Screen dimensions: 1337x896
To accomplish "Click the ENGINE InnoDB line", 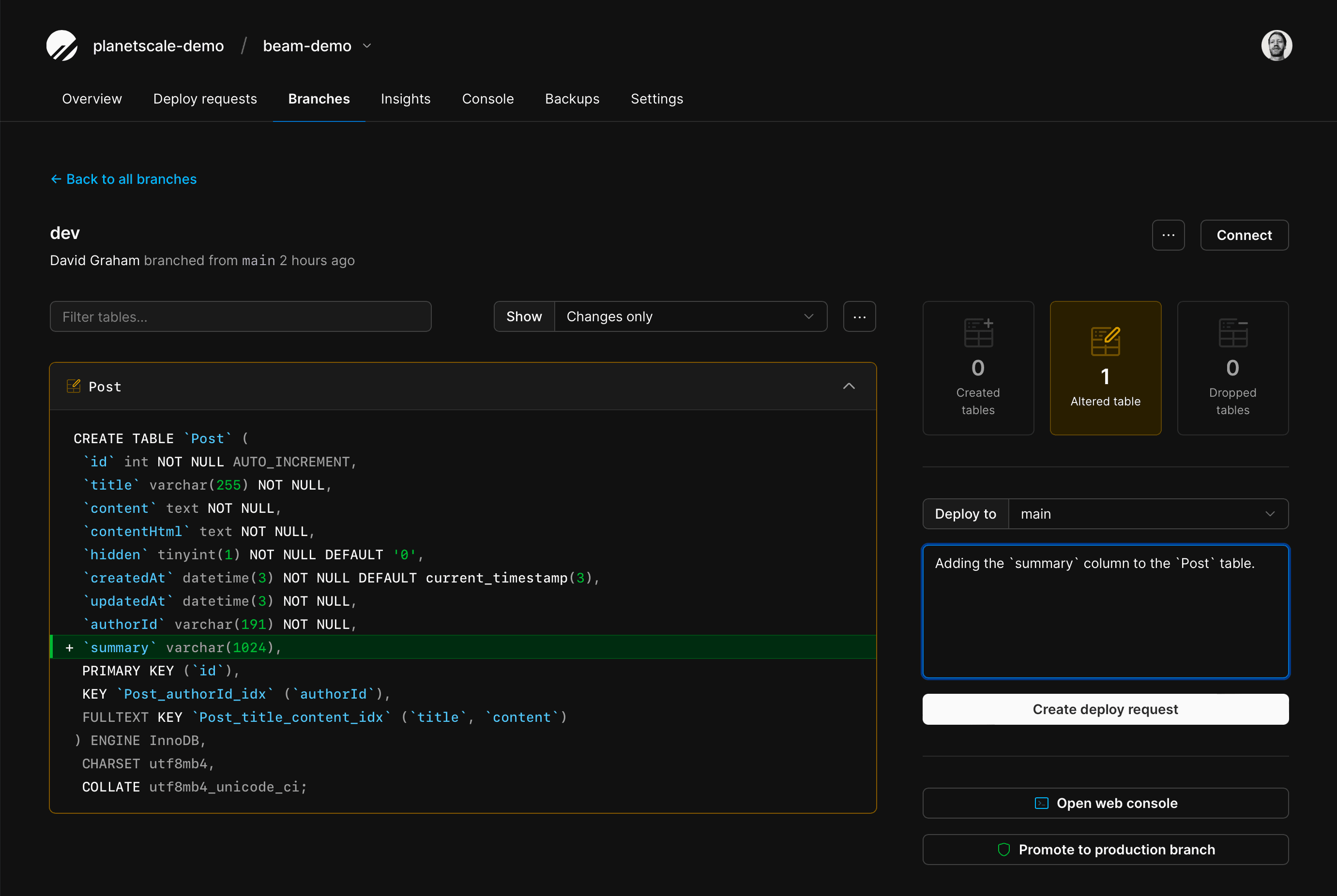I will (x=140, y=741).
